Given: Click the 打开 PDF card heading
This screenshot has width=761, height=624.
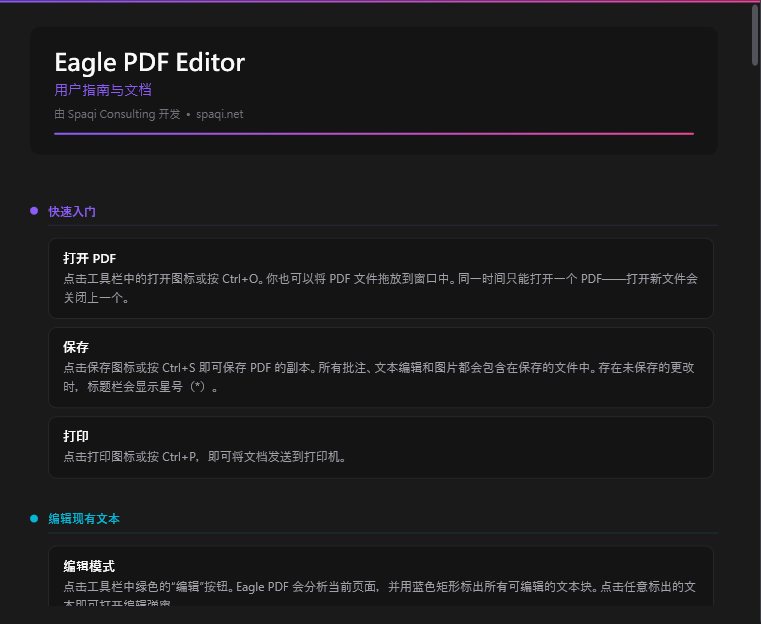Looking at the screenshot, I should pyautogui.click(x=90, y=258).
